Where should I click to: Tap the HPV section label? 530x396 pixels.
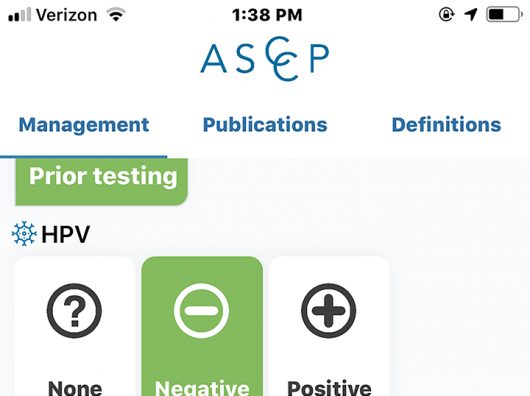click(66, 234)
